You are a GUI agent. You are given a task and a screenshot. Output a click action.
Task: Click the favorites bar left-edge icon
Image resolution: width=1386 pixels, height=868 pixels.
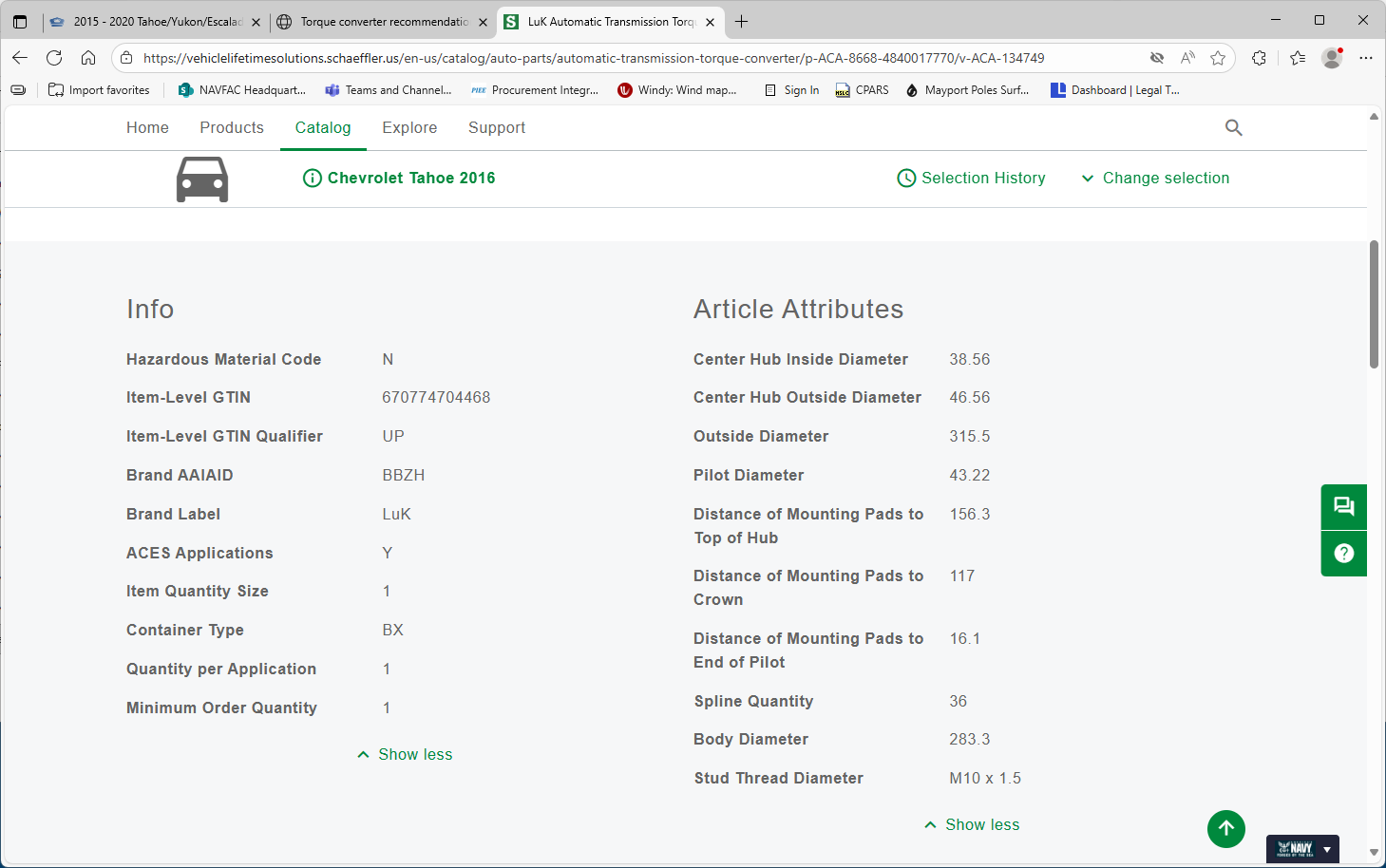pyautogui.click(x=18, y=90)
